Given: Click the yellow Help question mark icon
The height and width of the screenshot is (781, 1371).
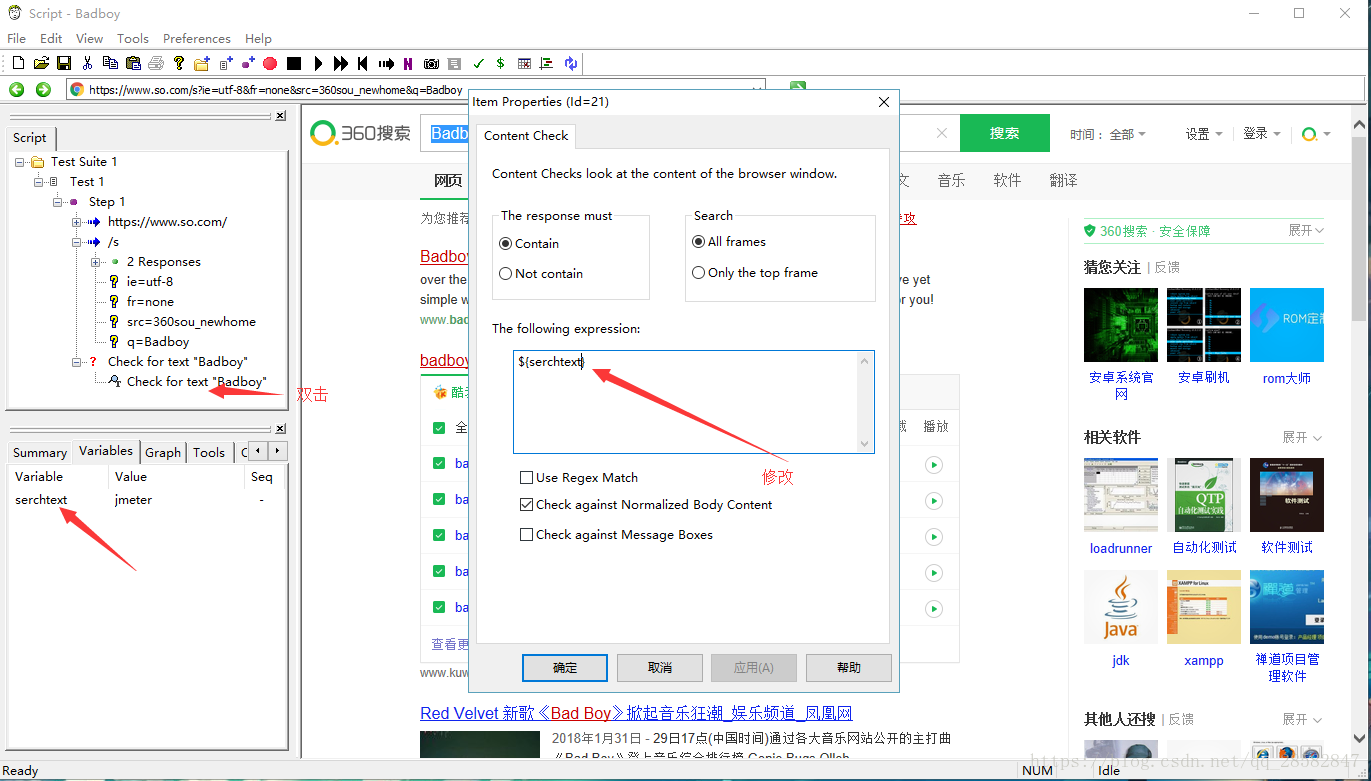Looking at the screenshot, I should point(179,63).
